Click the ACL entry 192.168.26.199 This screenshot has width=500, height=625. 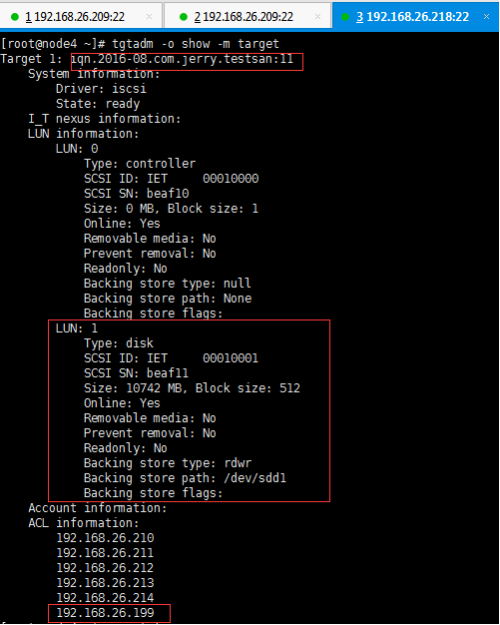(x=105, y=613)
